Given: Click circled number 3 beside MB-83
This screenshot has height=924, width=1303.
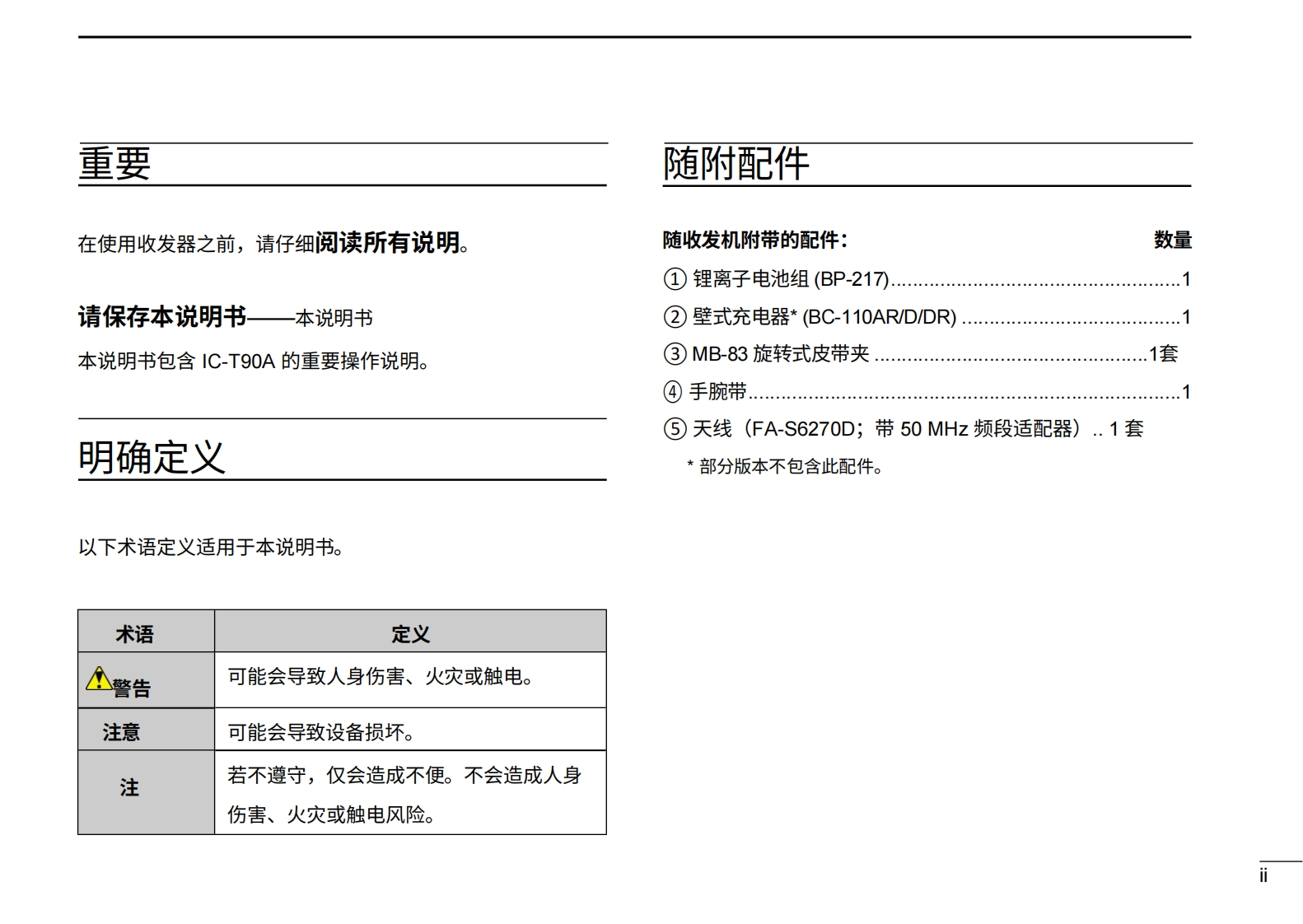Looking at the screenshot, I should 675,354.
